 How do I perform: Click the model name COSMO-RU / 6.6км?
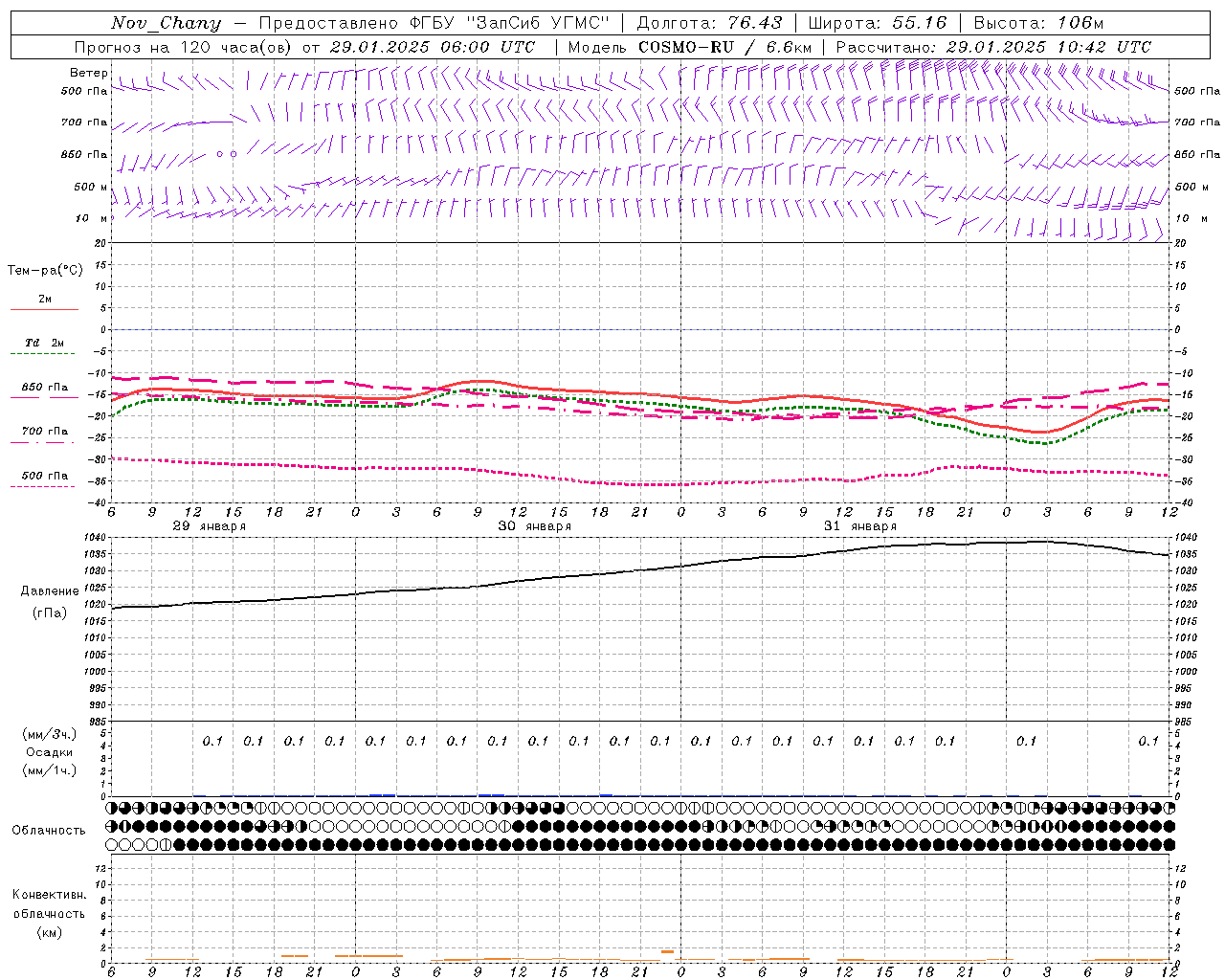click(725, 47)
